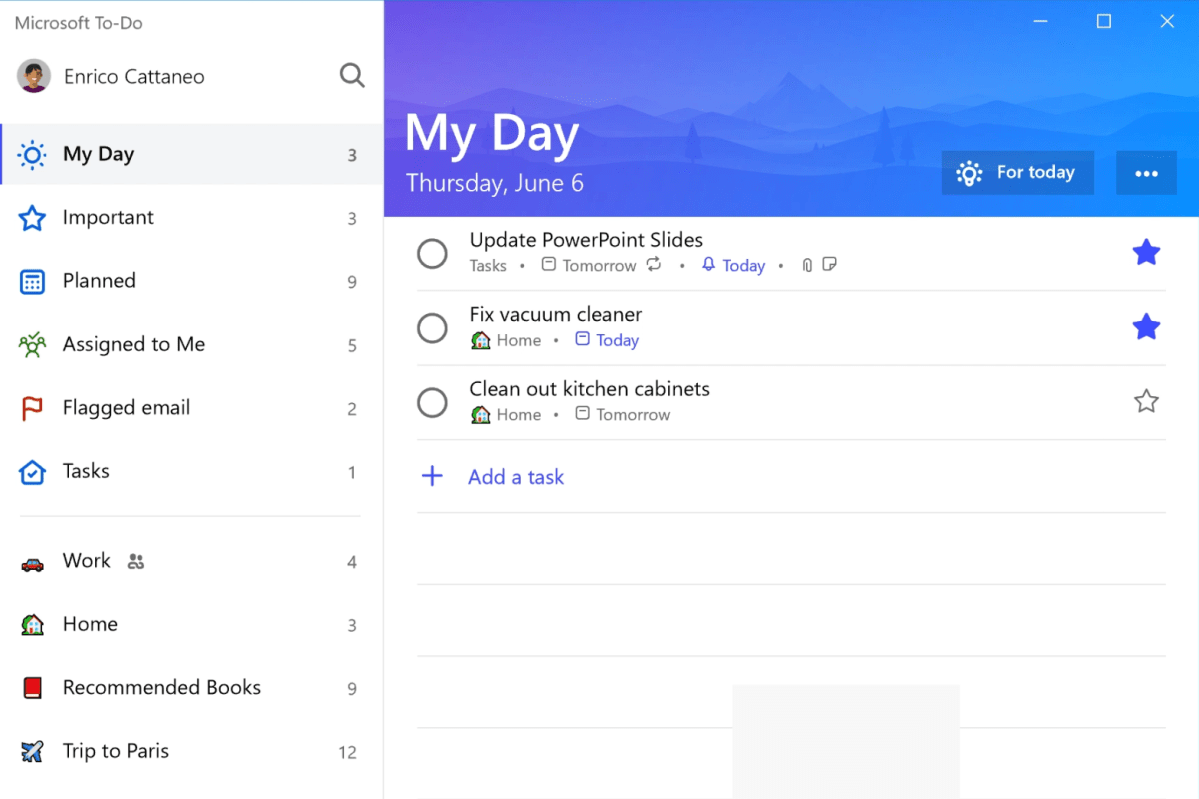Viewport: 1199px width, 799px height.
Task: Star Clean out kitchen cabinets as important
Action: pyautogui.click(x=1146, y=402)
